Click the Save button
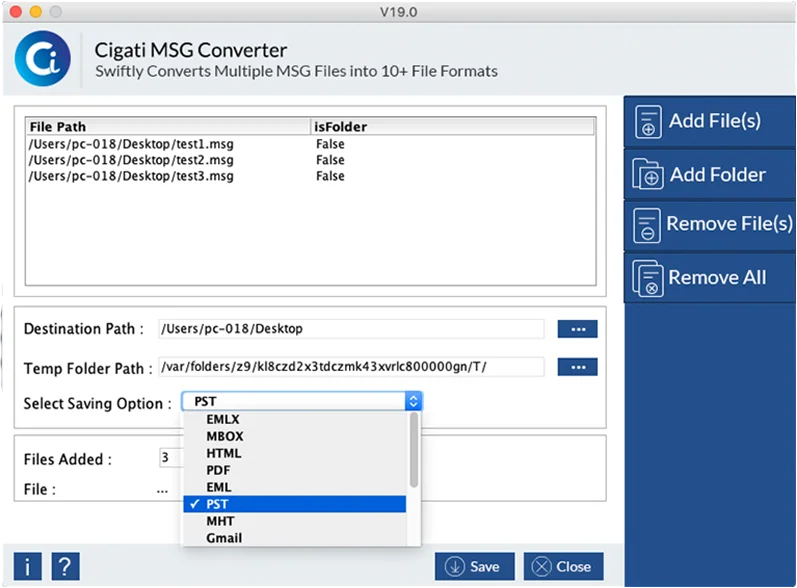797x588 pixels. (474, 566)
